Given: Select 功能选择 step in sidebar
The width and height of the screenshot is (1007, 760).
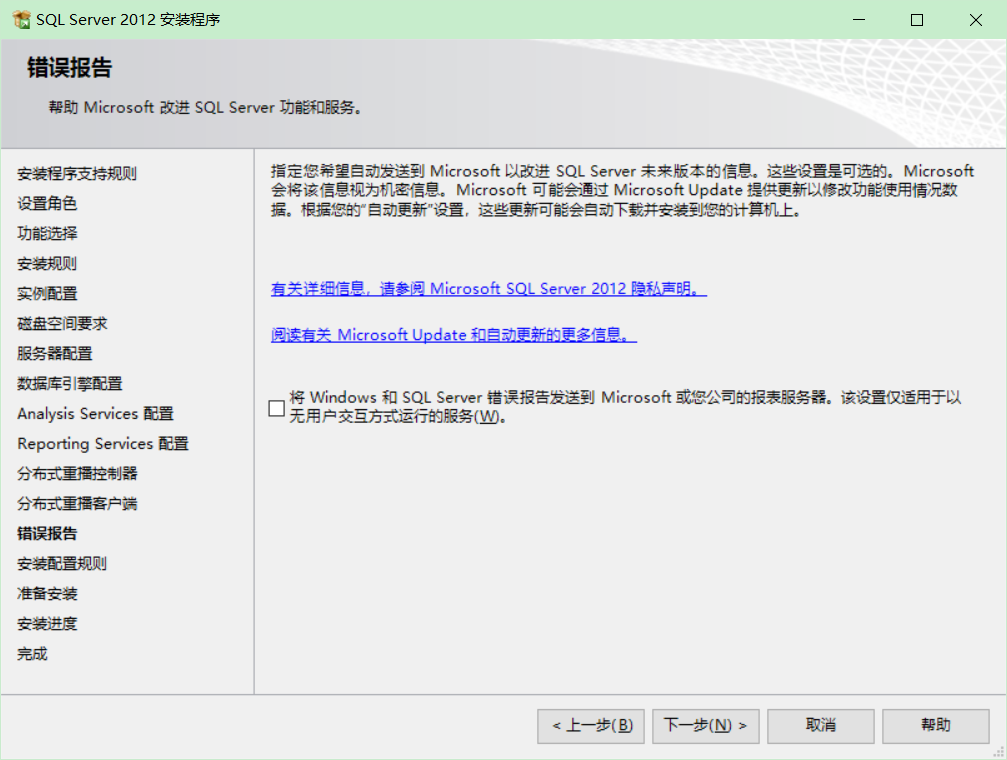Looking at the screenshot, I should 47,233.
